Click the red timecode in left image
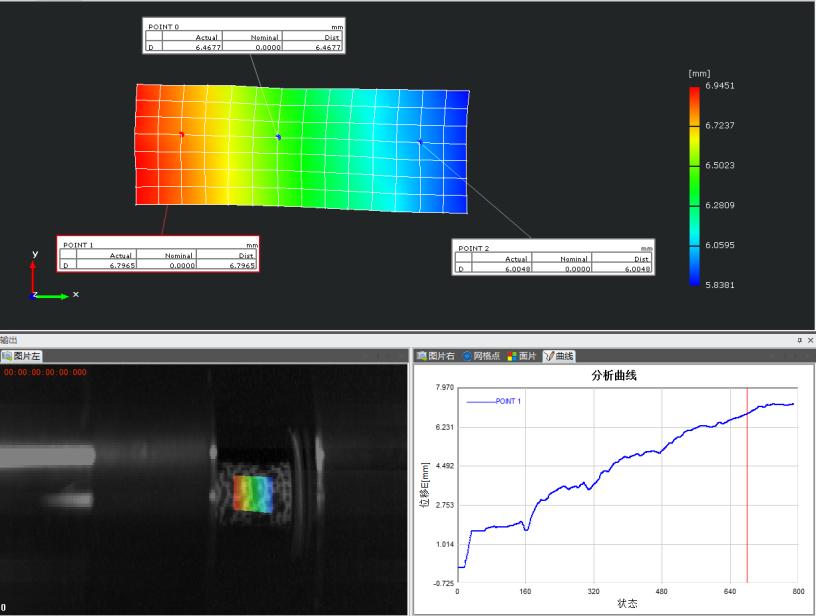The width and height of the screenshot is (816, 616). [x=45, y=372]
